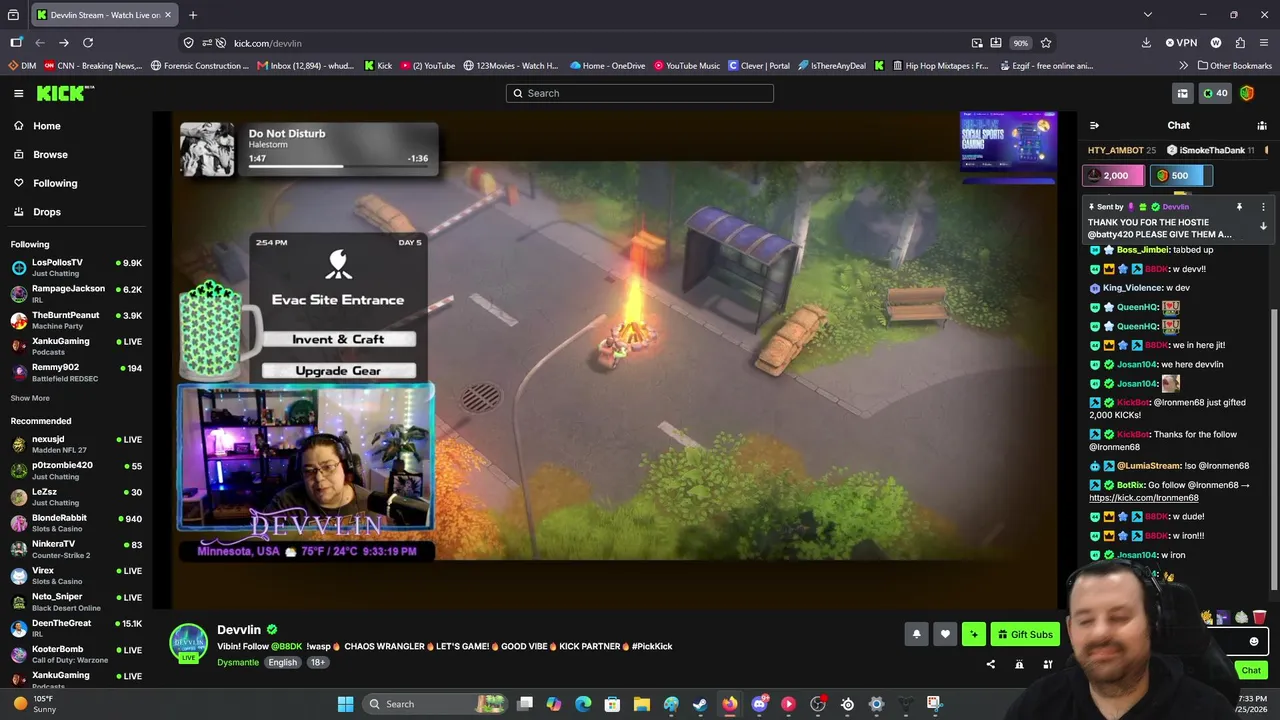Go forward in the browser
1280x720 pixels.
[64, 43]
